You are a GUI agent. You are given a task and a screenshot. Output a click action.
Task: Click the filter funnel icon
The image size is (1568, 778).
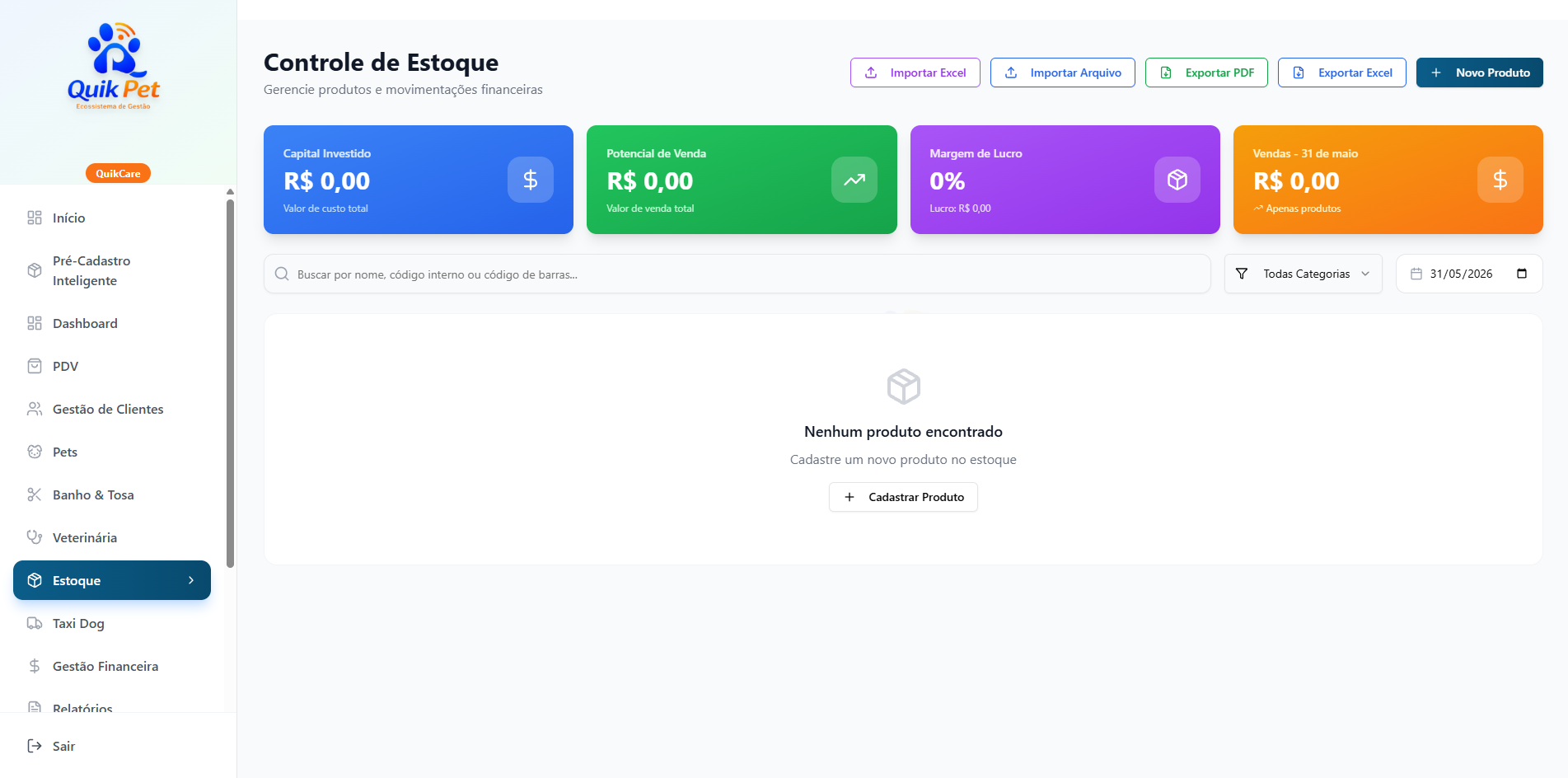click(x=1242, y=274)
